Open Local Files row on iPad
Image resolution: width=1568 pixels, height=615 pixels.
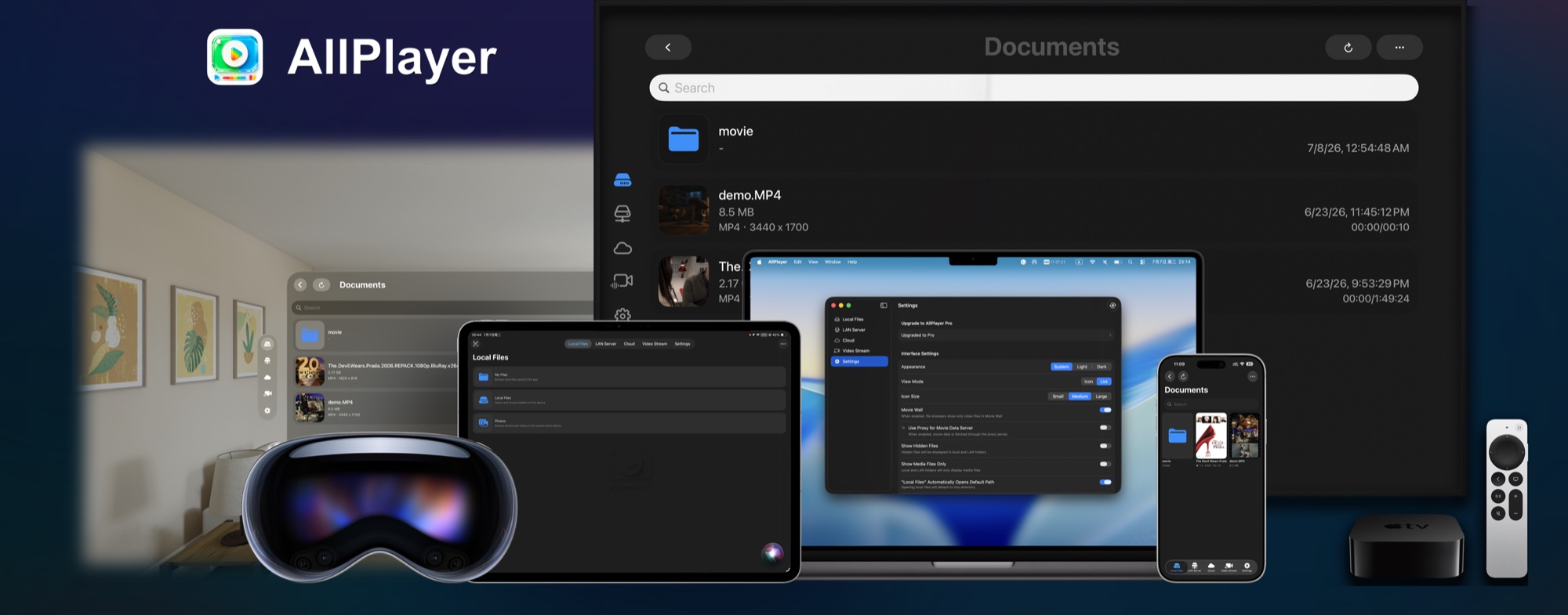[629, 400]
